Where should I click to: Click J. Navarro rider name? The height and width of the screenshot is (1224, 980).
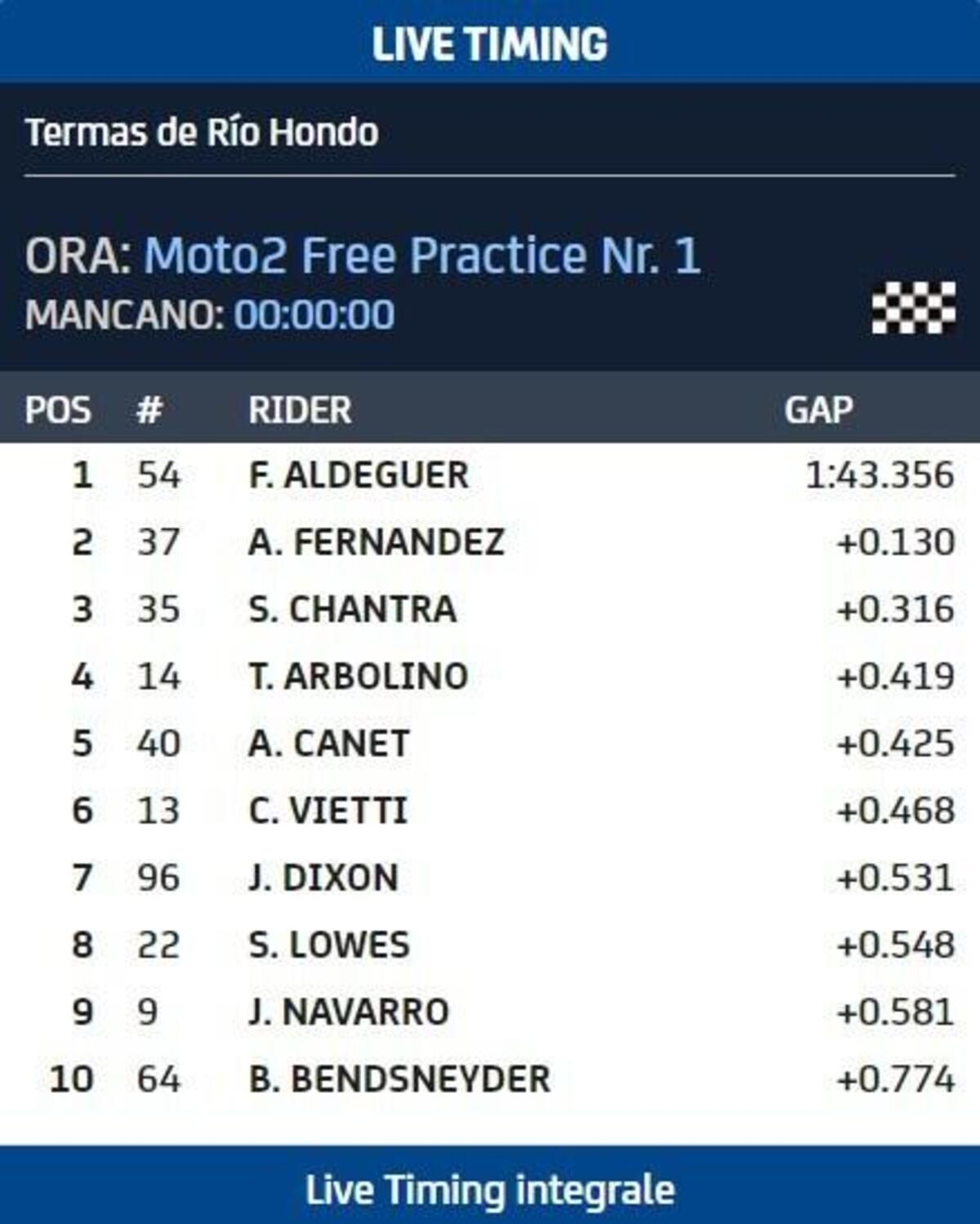tap(349, 1012)
